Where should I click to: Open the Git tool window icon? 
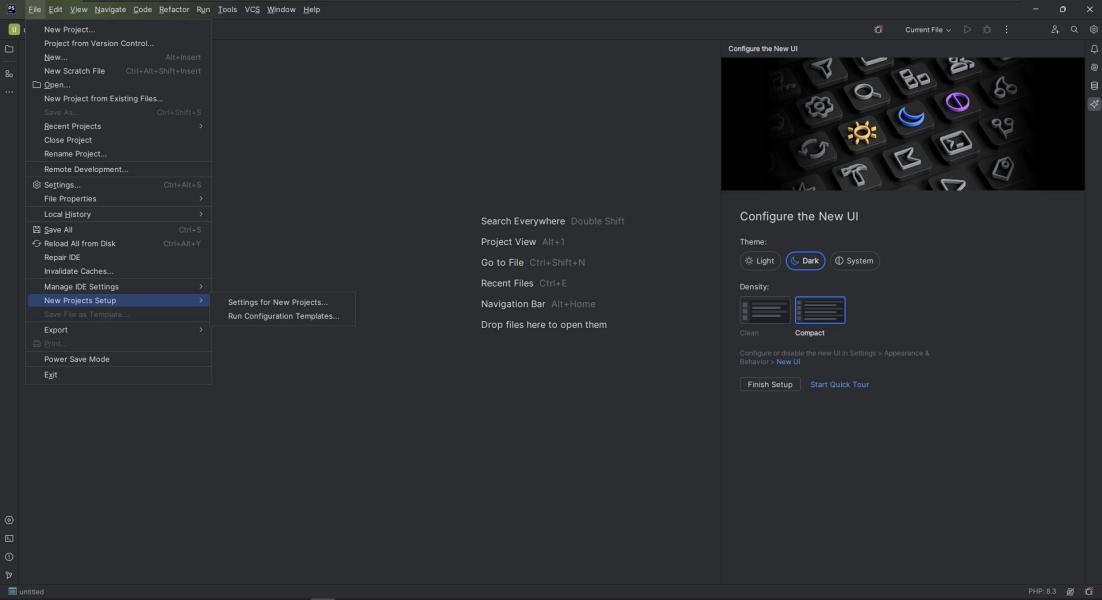[9, 575]
